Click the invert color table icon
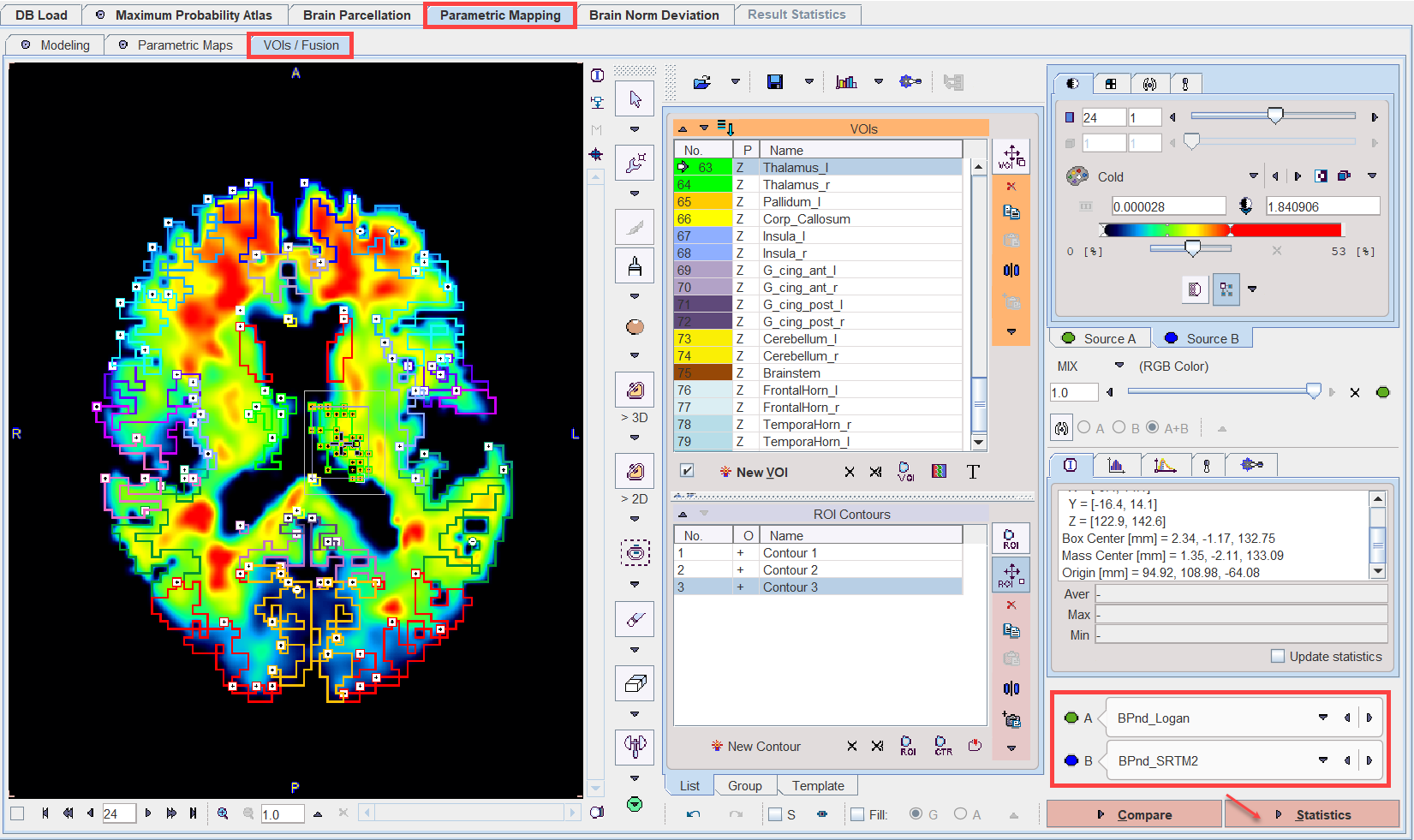Image resolution: width=1414 pixels, height=840 pixels. 1322,176
